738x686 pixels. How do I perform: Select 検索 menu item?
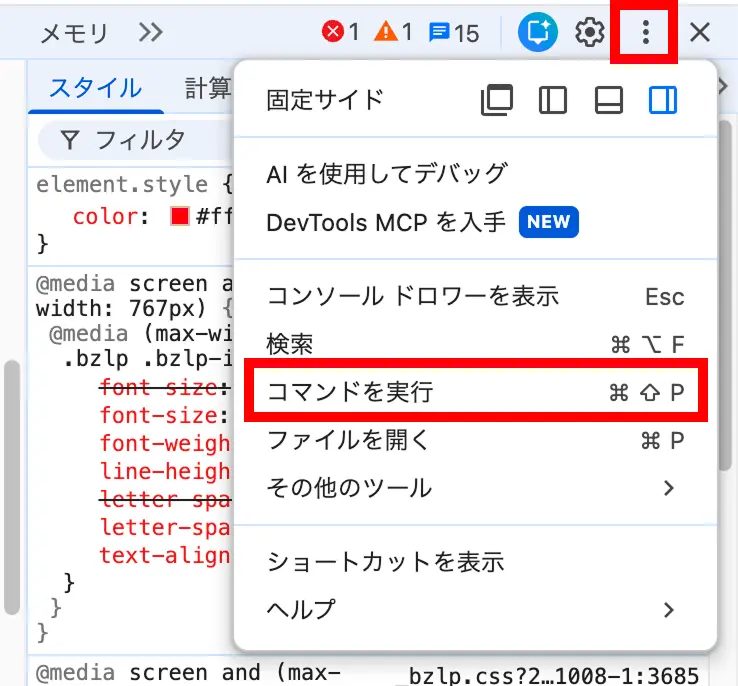[x=475, y=344]
